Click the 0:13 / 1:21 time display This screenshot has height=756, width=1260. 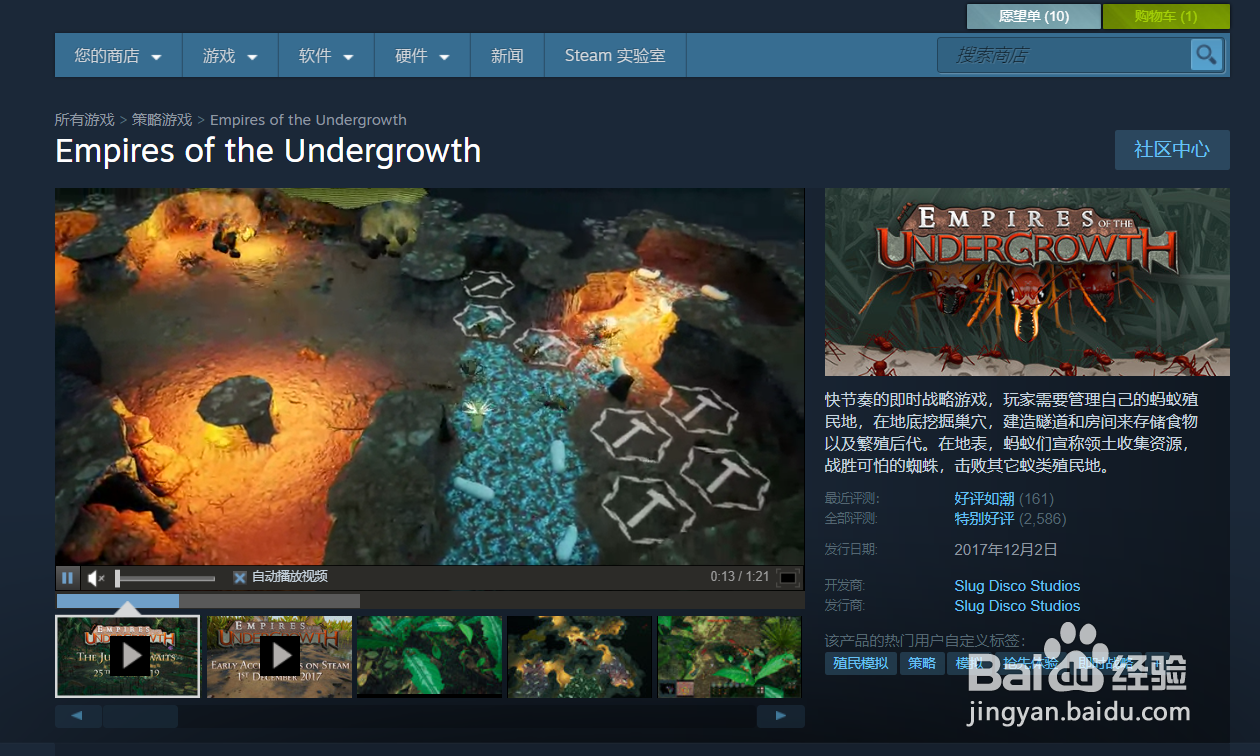click(740, 577)
